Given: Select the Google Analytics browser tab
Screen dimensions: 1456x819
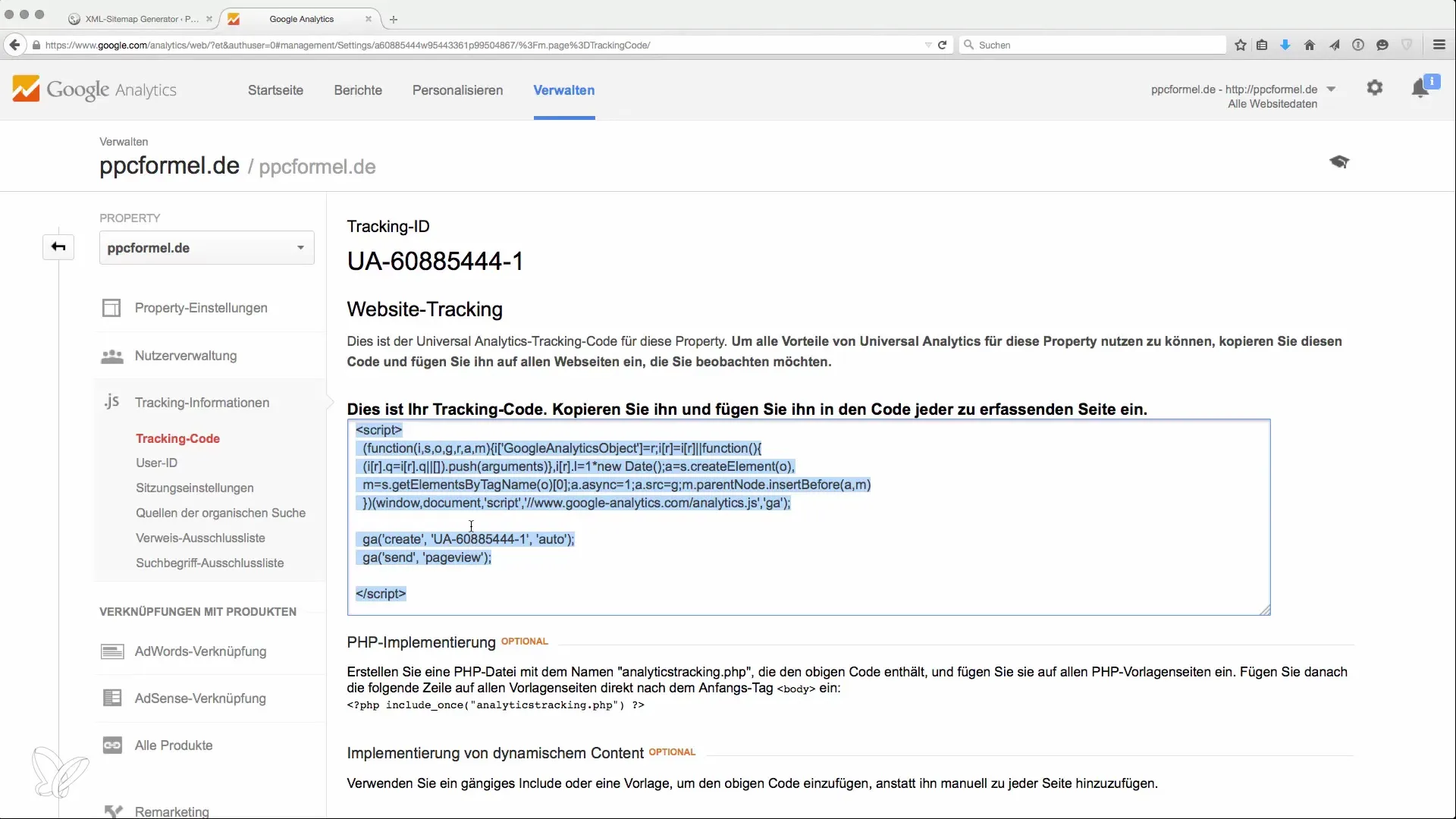Looking at the screenshot, I should (301, 19).
